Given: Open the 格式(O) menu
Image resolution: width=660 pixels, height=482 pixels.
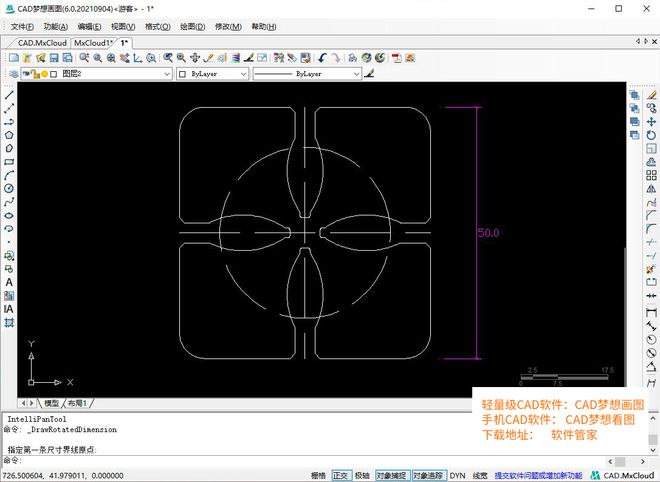Looking at the screenshot, I should tap(157, 27).
